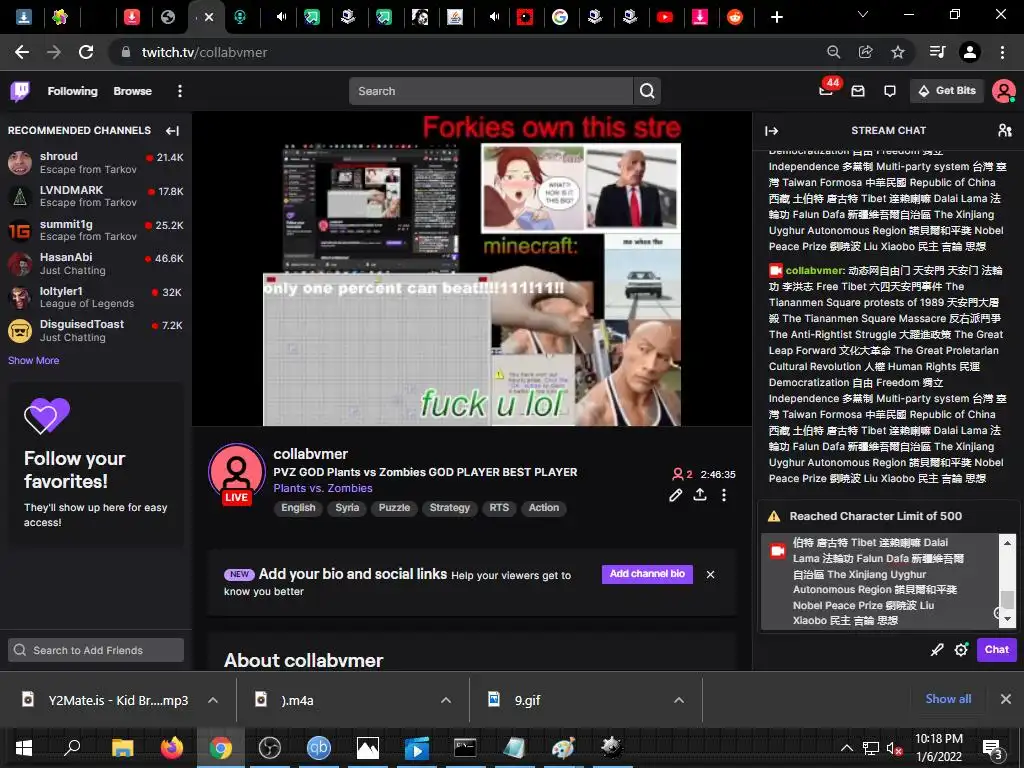Image resolution: width=1024 pixels, height=768 pixels.
Task: Open Firefox from the taskbar
Action: 172,748
